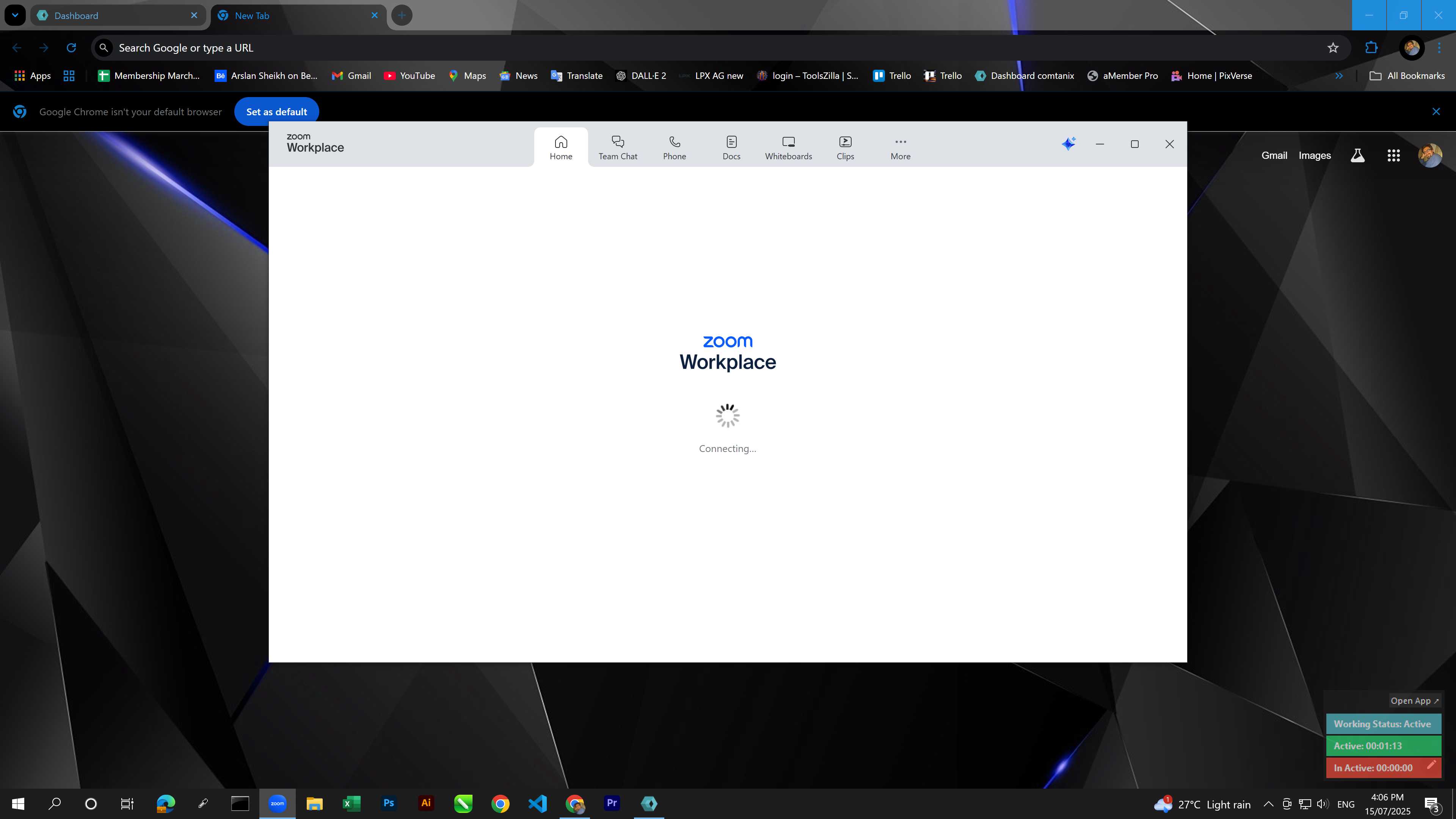Open Microsoft Edge from the taskbar
1456x819 pixels.
166,804
